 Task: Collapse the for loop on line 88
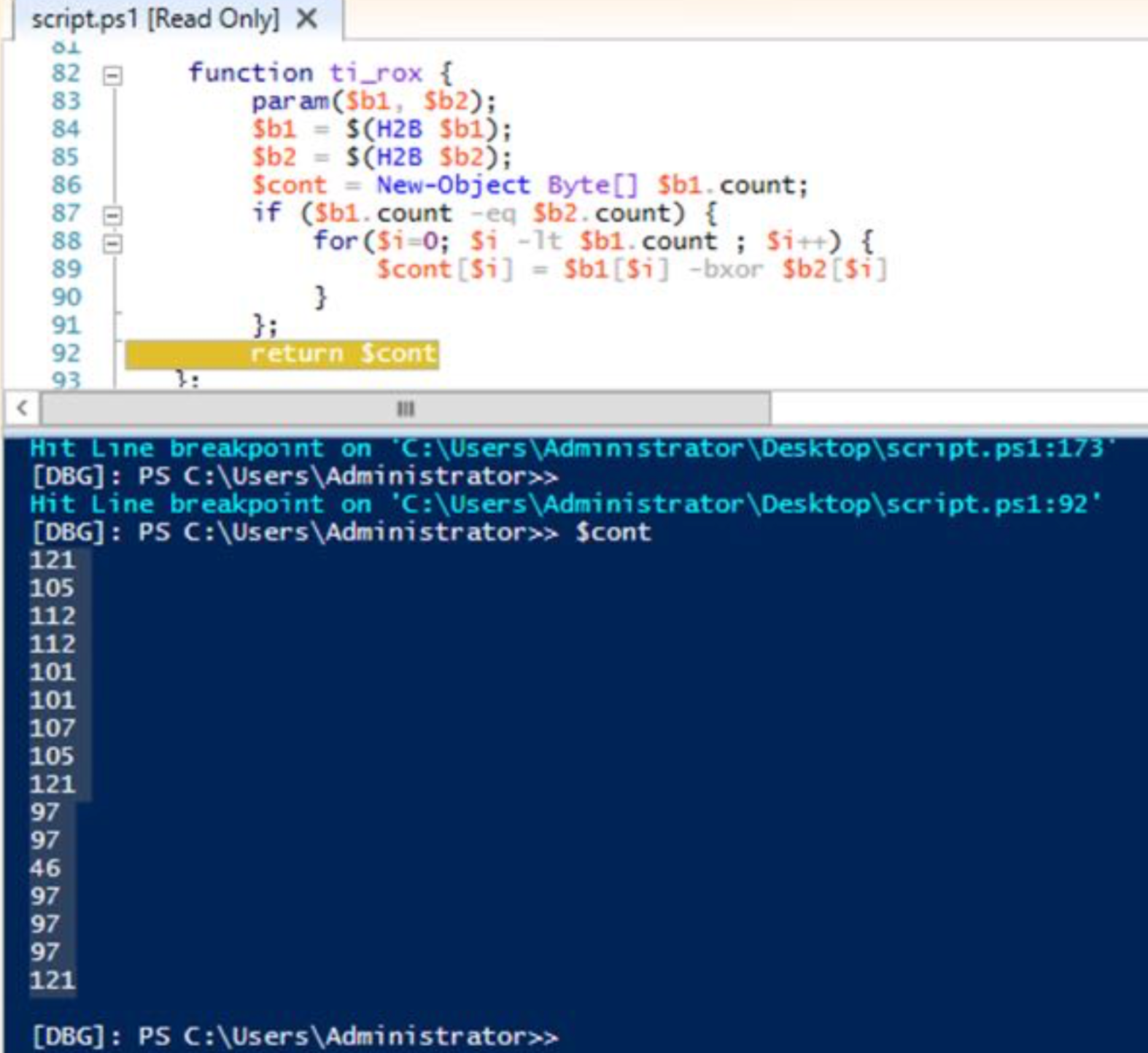tap(112, 243)
